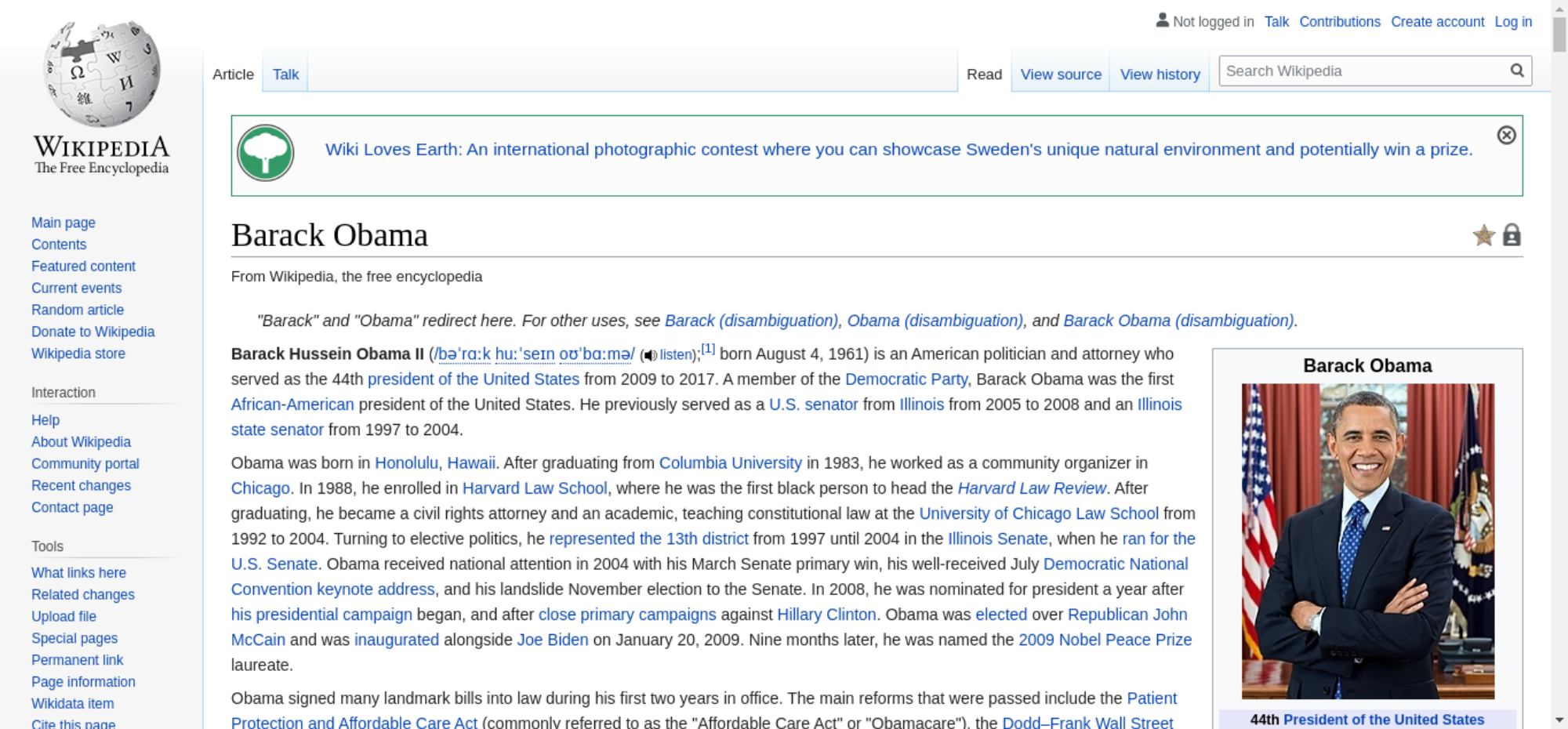The image size is (1568, 729).
Task: Click the scrollbar up arrow
Action: [1559, 7]
